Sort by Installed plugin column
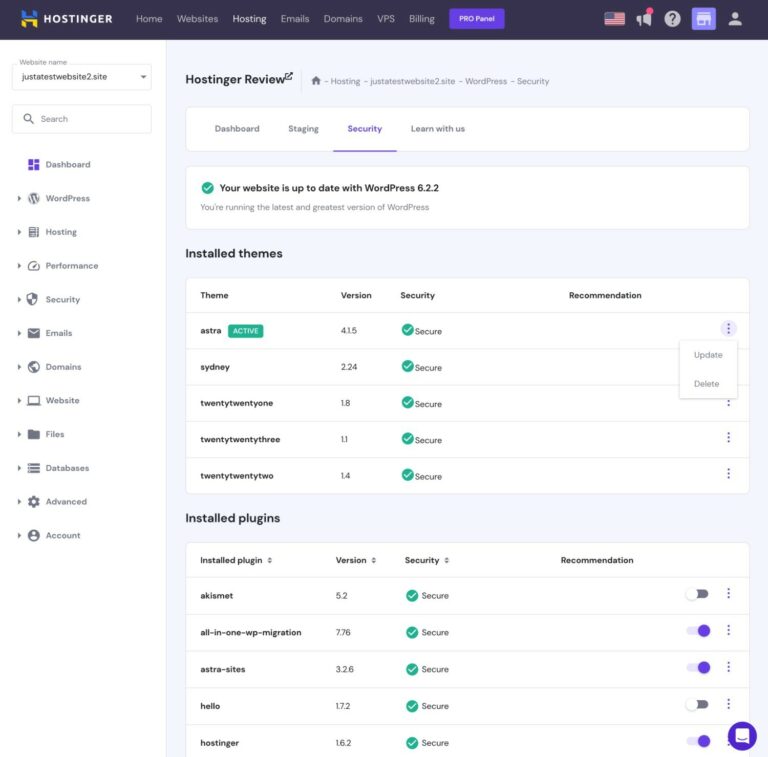The image size is (768, 757). click(x=236, y=560)
